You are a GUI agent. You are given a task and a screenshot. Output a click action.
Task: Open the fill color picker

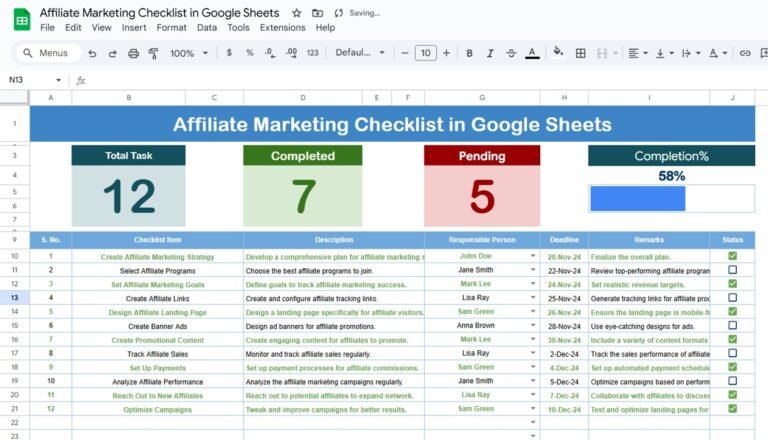pos(558,52)
